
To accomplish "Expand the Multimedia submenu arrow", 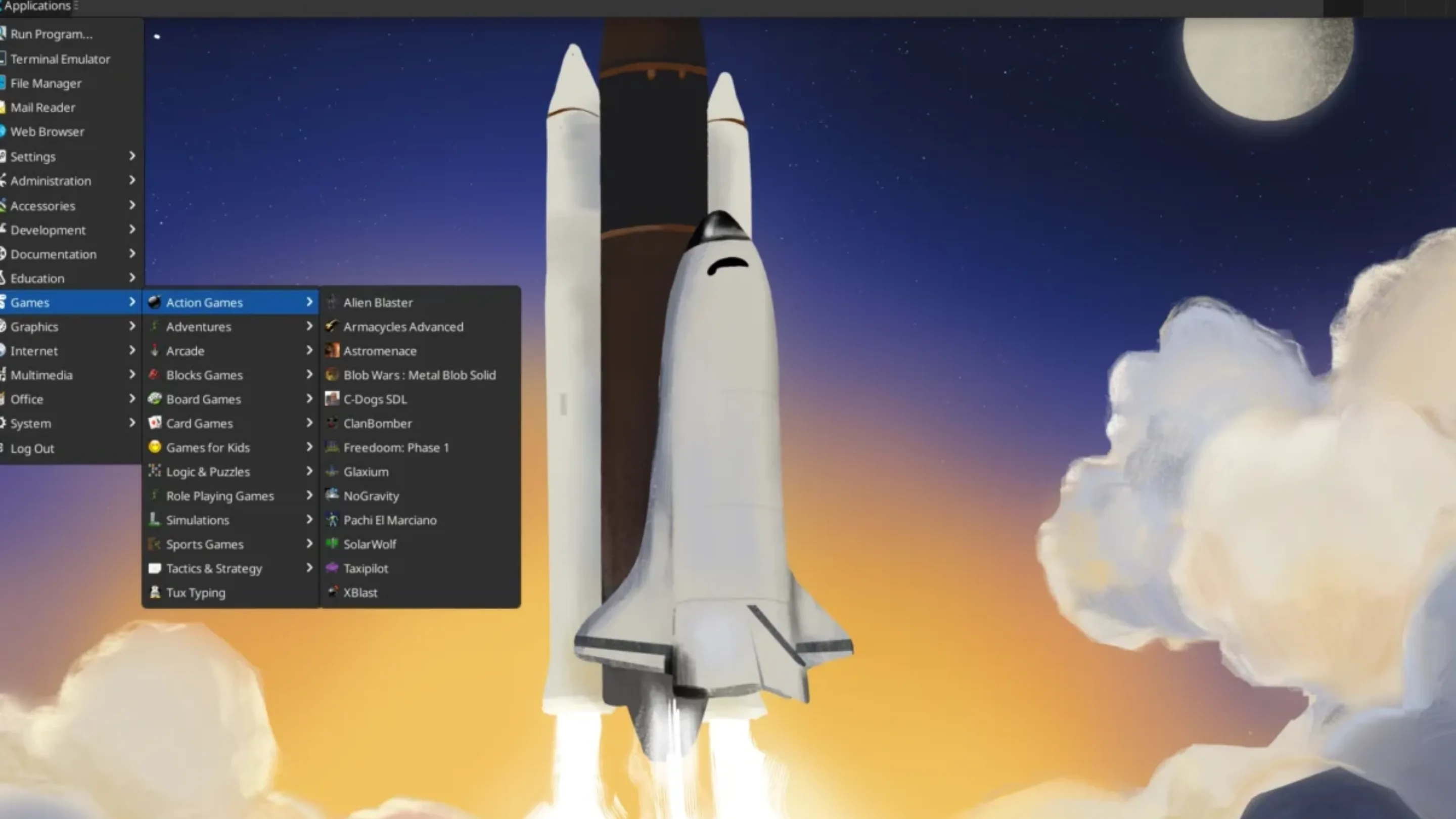I will (x=132, y=375).
